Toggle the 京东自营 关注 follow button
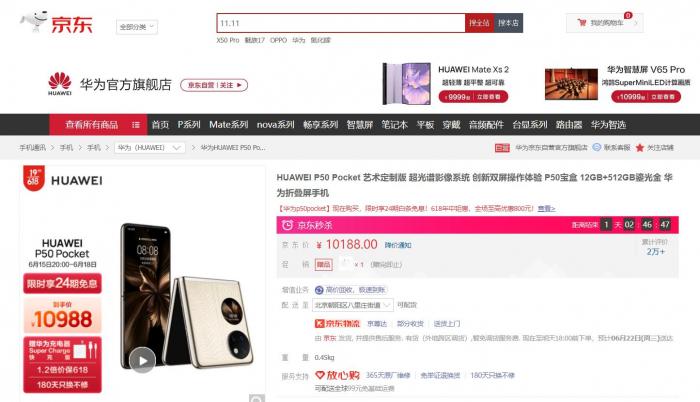Screen dimensions: 700x402 pyautogui.click(x=214, y=85)
